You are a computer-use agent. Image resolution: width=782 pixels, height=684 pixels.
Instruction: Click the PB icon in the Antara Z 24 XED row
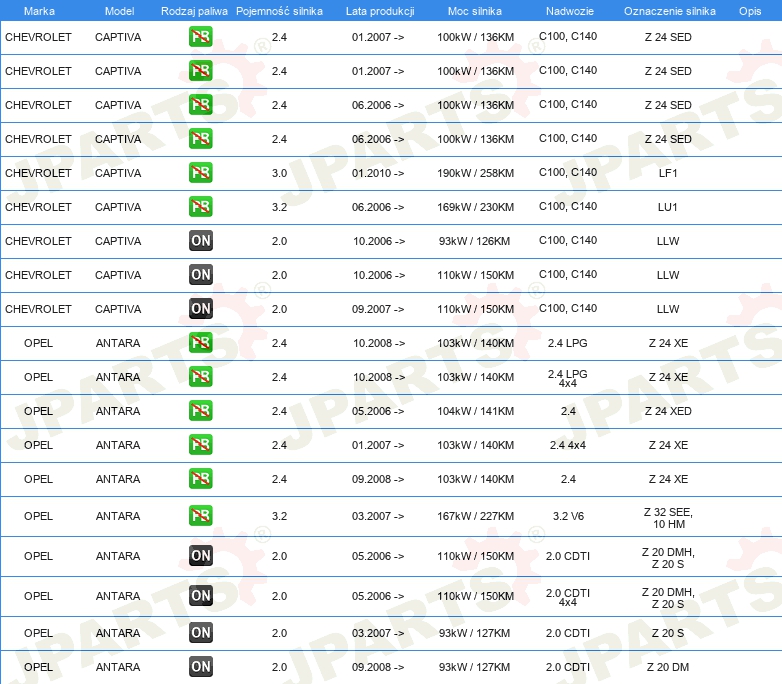click(200, 411)
